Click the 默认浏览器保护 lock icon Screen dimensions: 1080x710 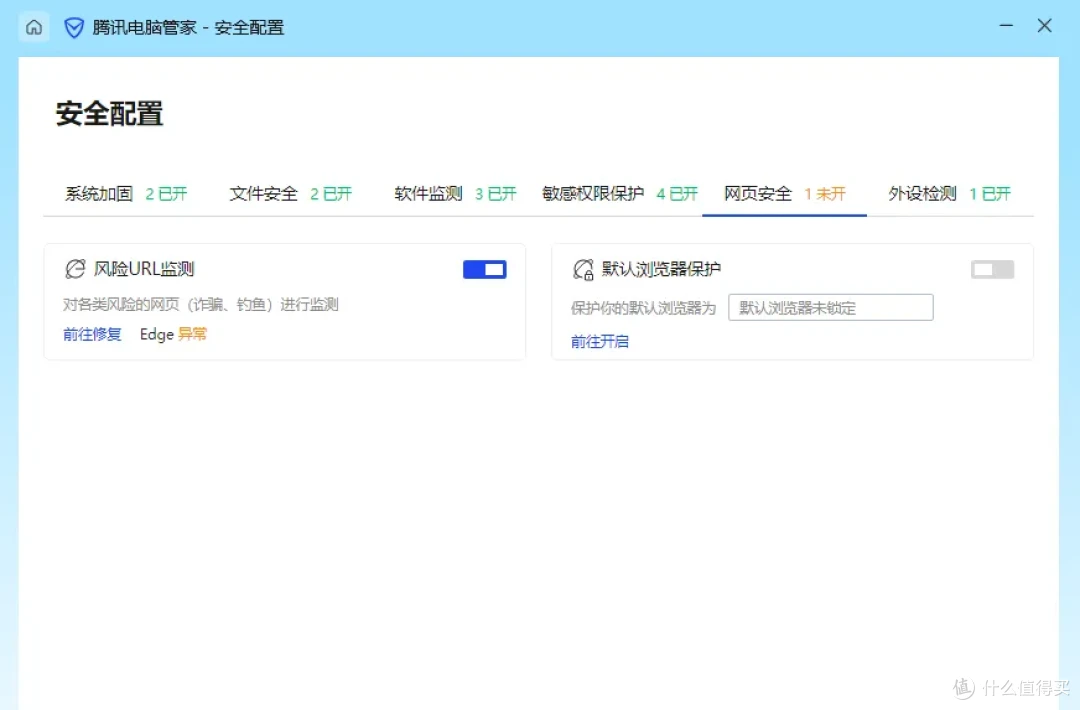coord(583,269)
